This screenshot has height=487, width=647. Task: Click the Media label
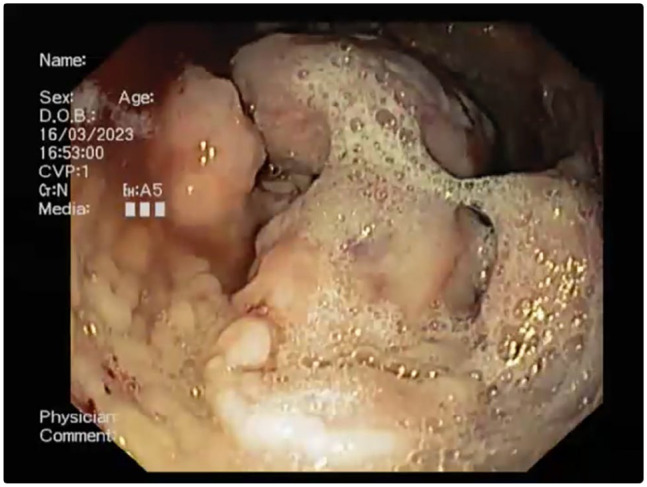(64, 209)
